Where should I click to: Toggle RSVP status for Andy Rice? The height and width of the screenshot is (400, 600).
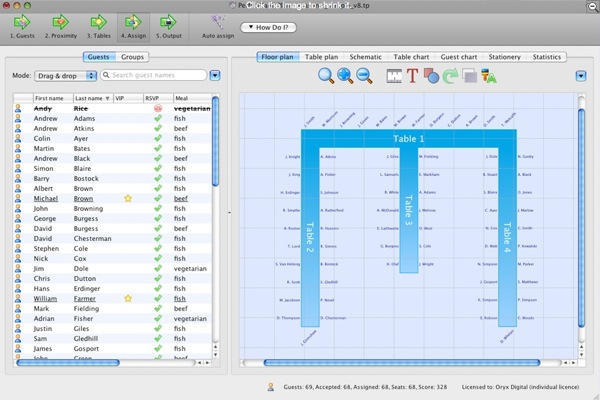click(x=157, y=108)
